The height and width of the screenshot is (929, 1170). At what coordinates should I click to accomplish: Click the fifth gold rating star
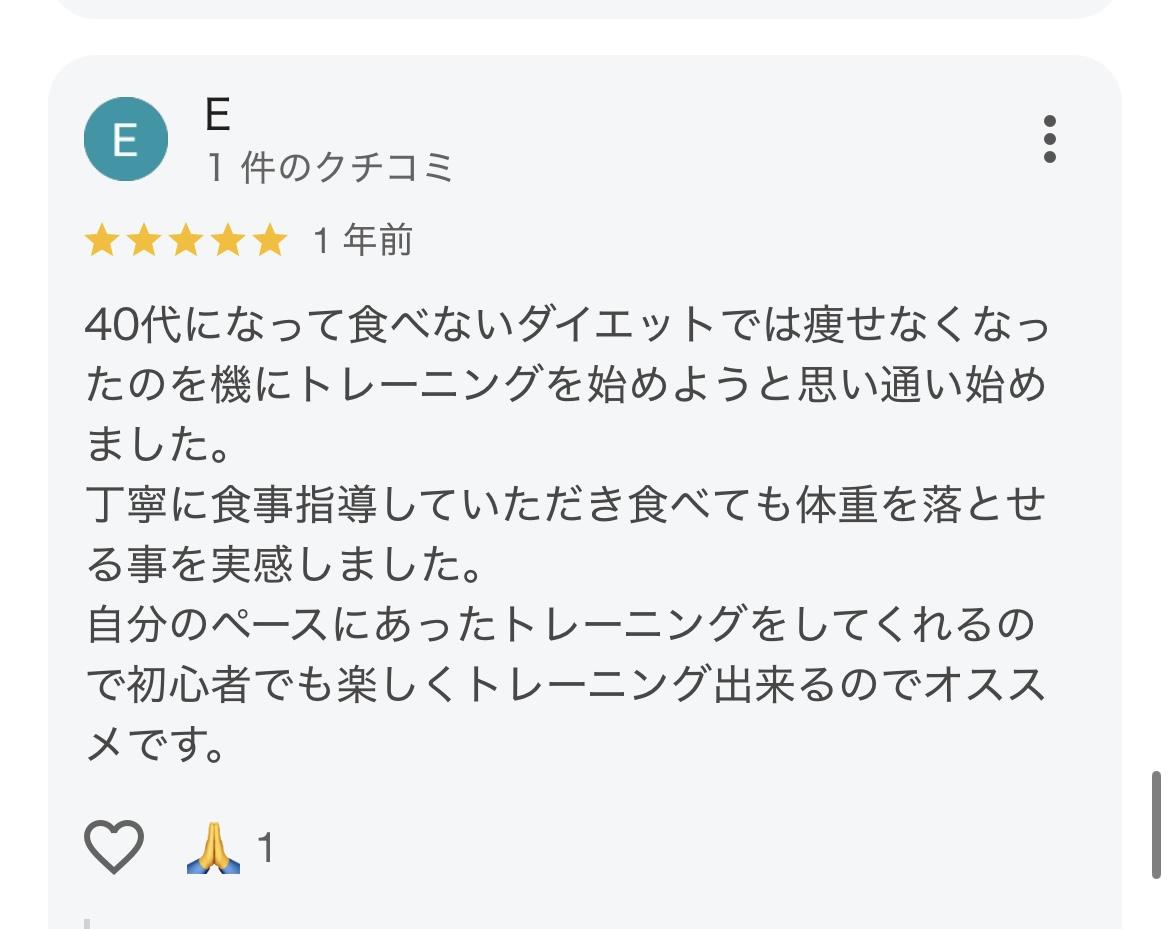[x=270, y=241]
